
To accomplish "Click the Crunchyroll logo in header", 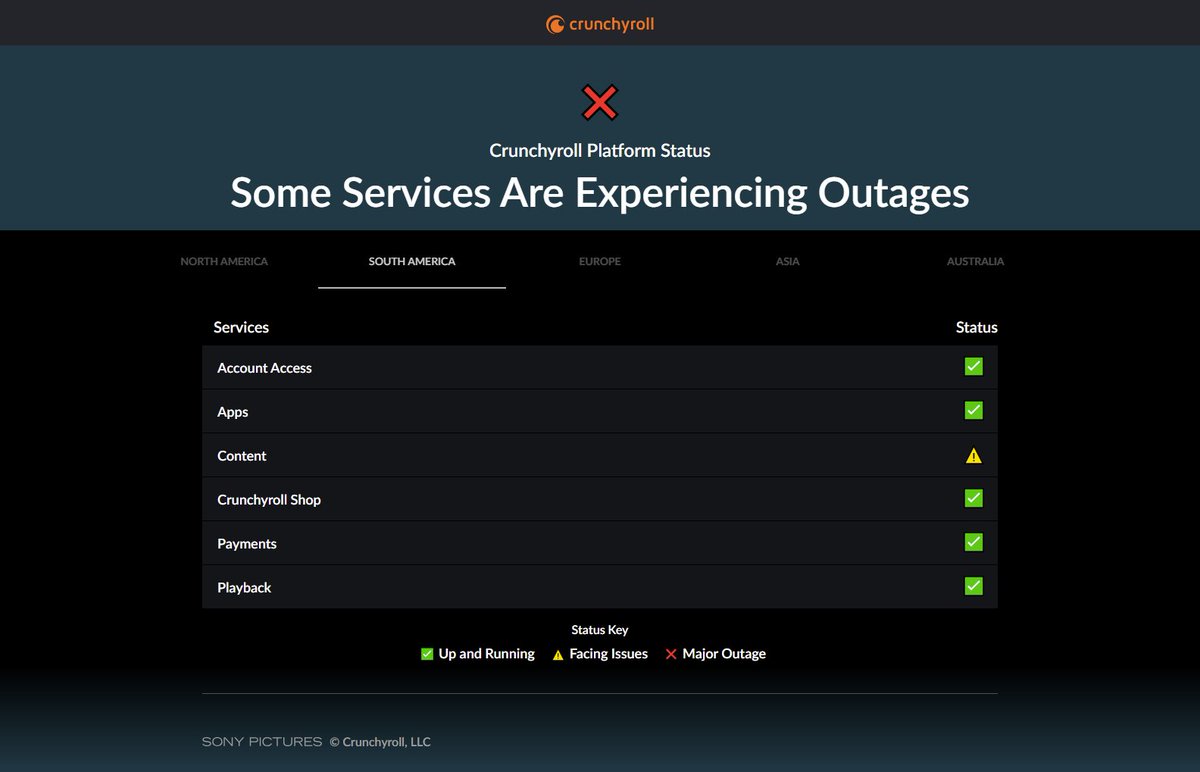I will pos(600,24).
